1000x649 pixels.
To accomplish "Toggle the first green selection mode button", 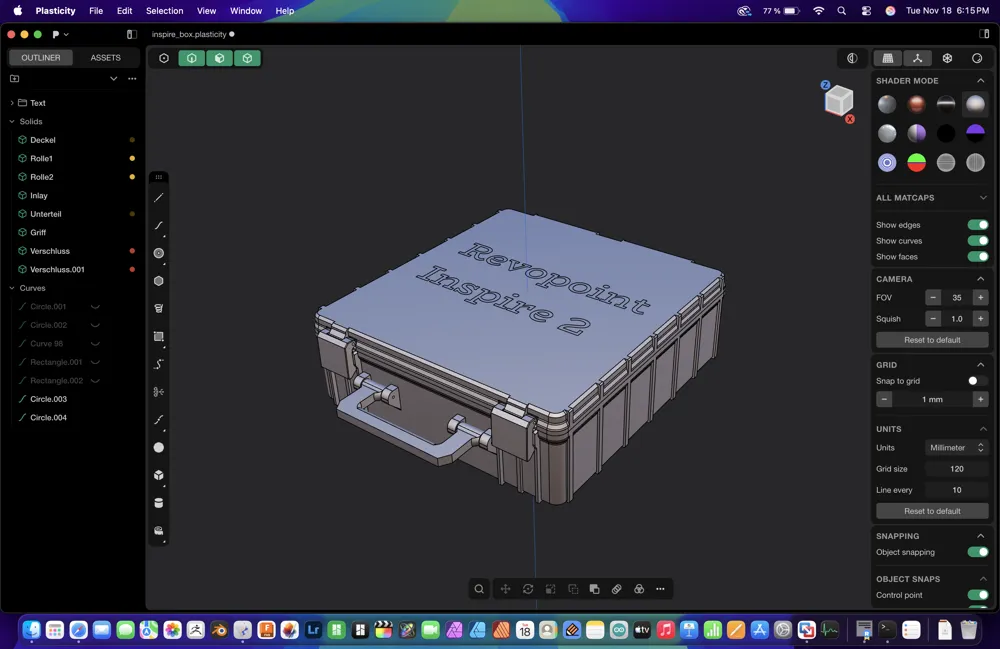I will pyautogui.click(x=191, y=58).
